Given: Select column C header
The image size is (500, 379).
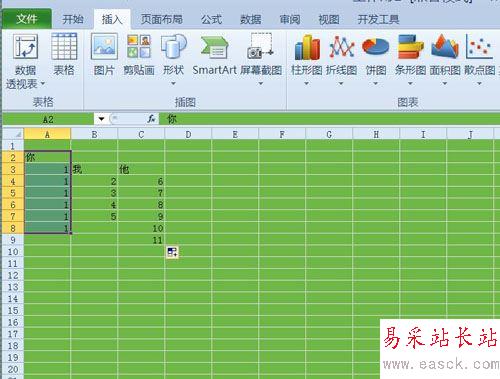Looking at the screenshot, I should pos(141,134).
